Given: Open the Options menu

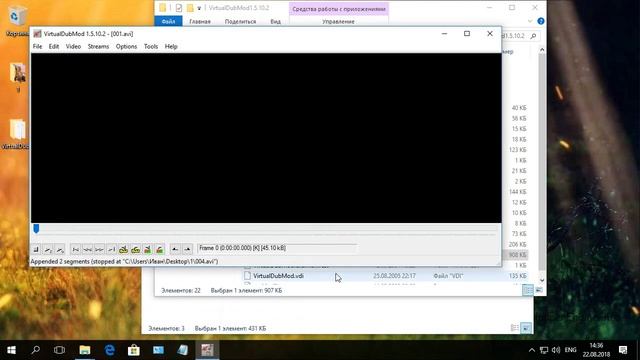Looking at the screenshot, I should click(126, 47).
